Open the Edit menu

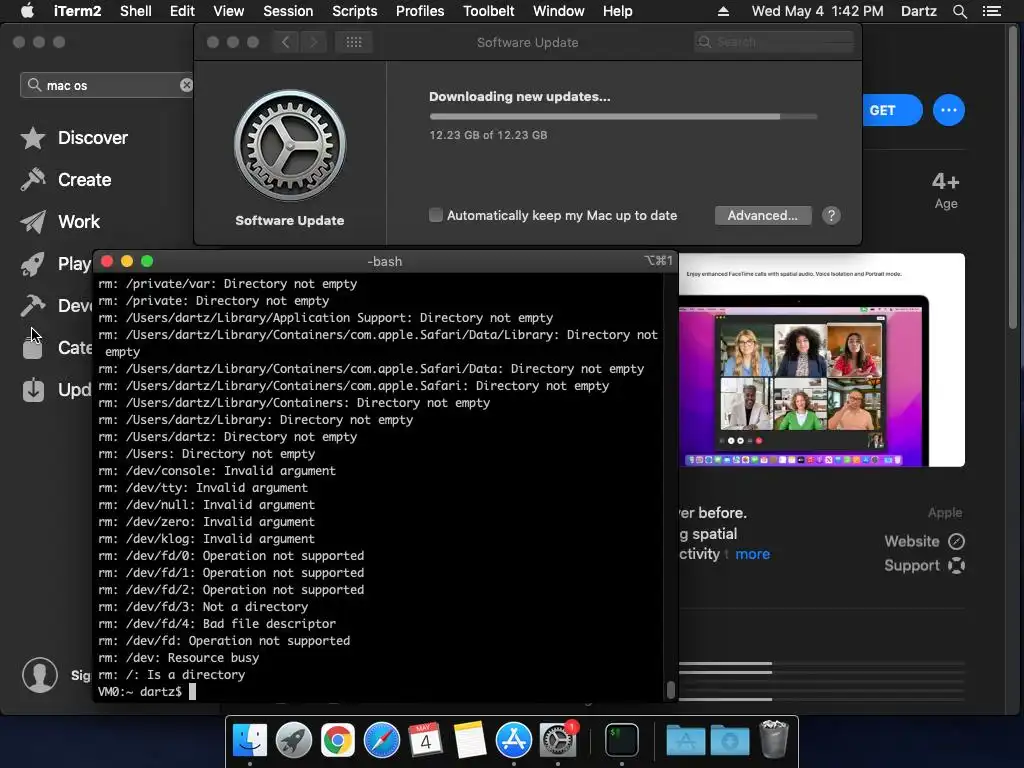(182, 11)
